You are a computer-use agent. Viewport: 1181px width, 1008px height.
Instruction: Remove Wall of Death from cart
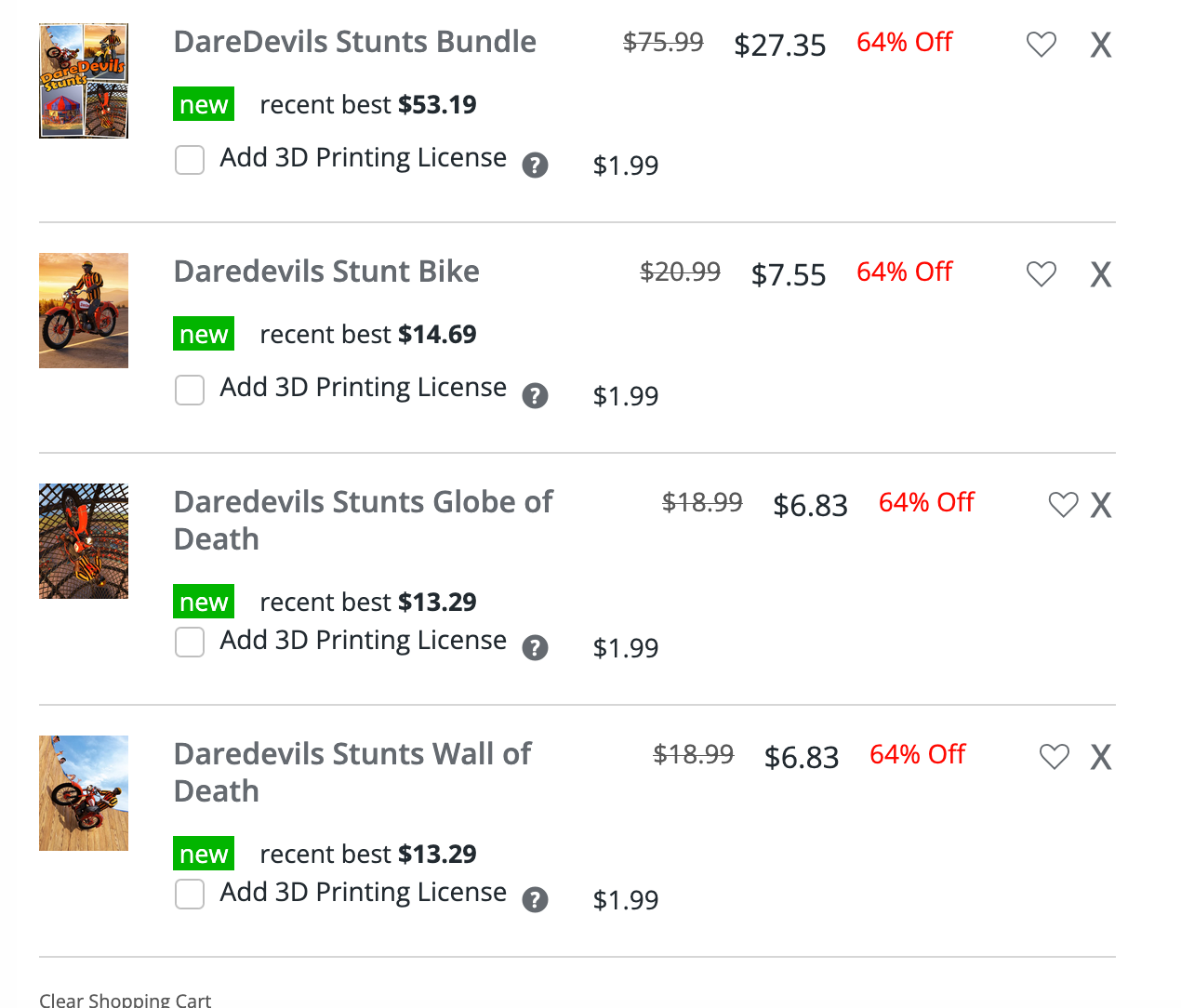(1101, 757)
